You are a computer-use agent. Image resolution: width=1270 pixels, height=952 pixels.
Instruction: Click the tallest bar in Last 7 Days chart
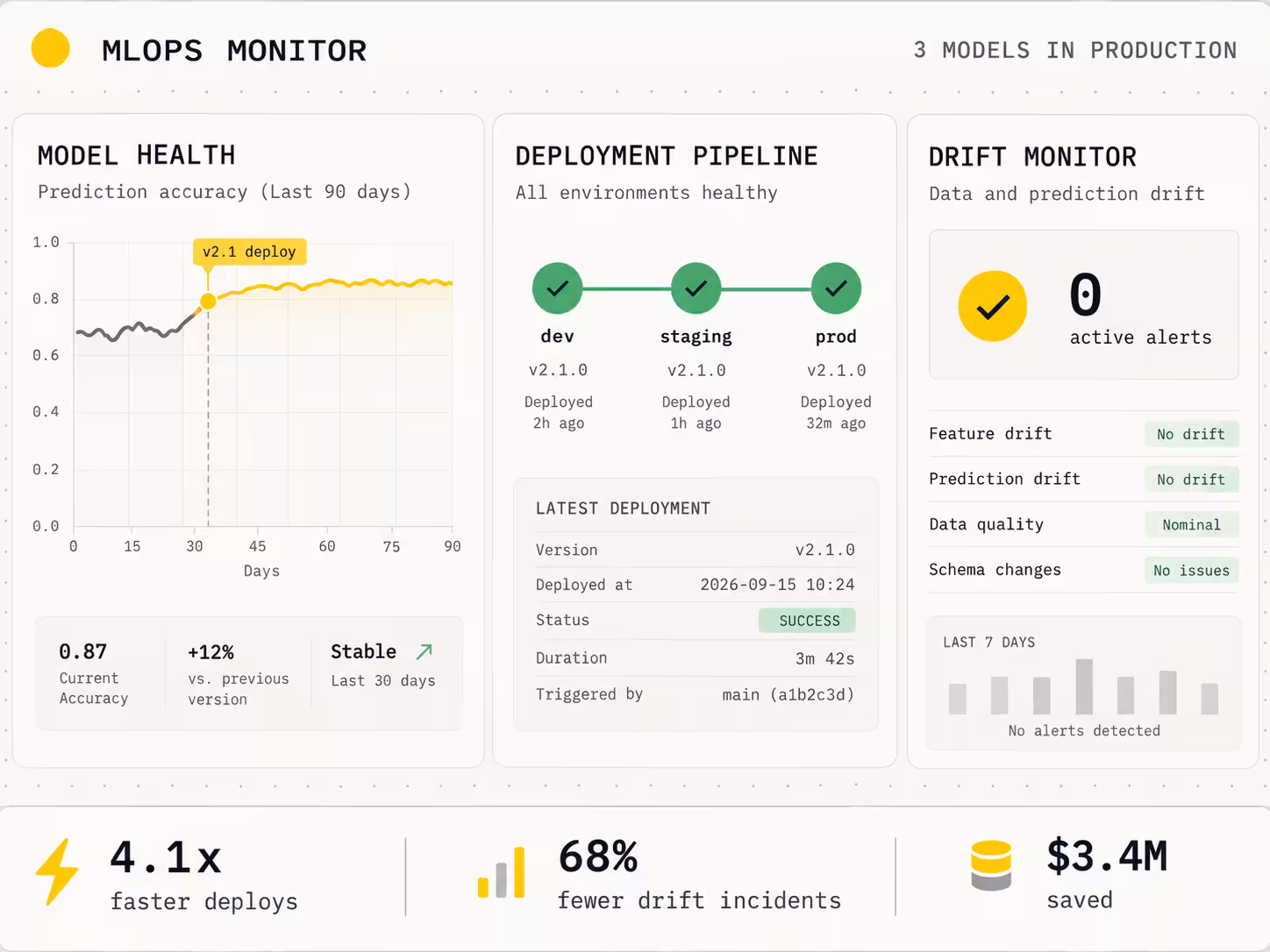[x=1084, y=686]
